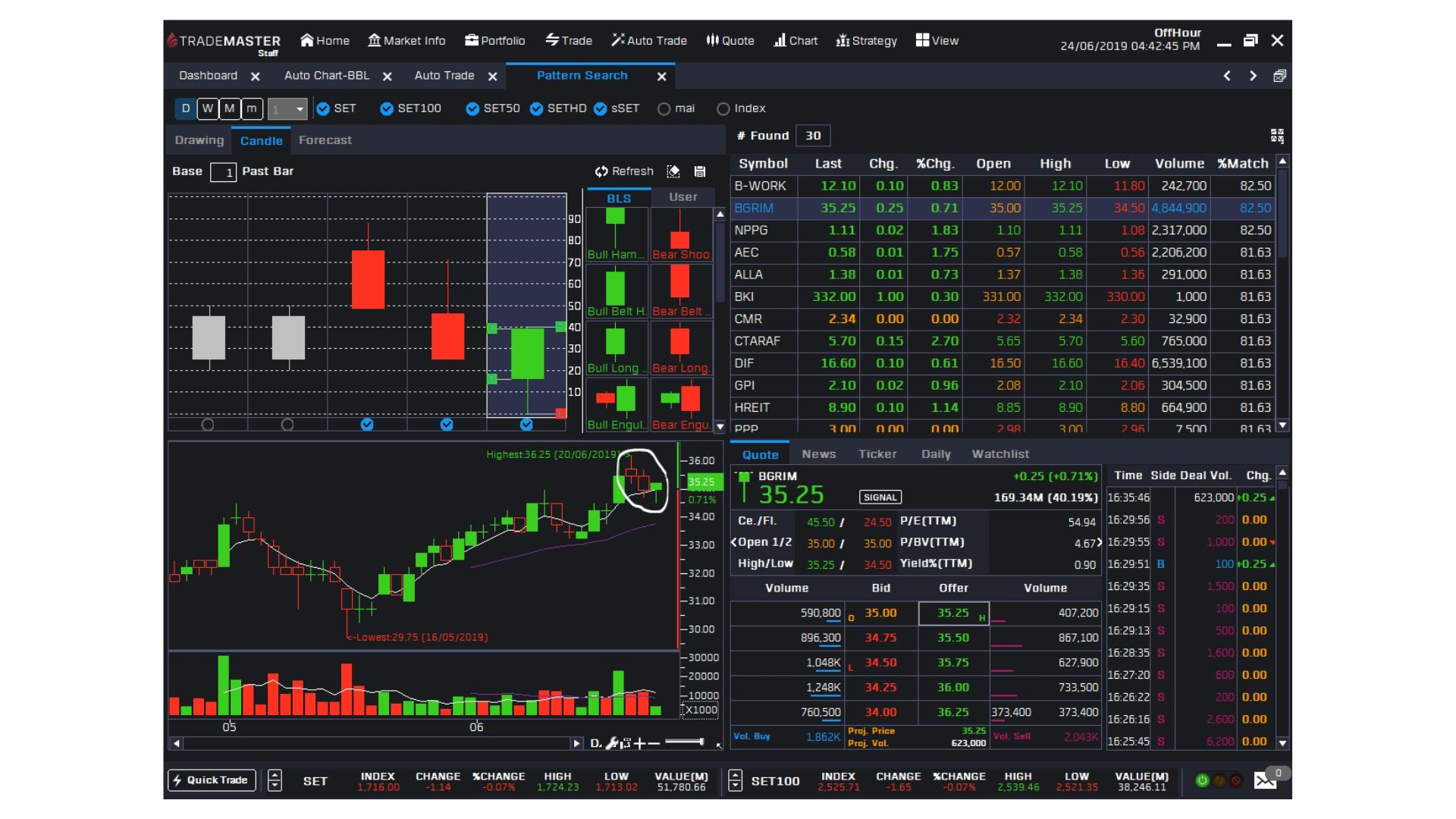Uncheck the SET50 checkbox
Viewport: 1456px width, 819px height.
coord(472,108)
